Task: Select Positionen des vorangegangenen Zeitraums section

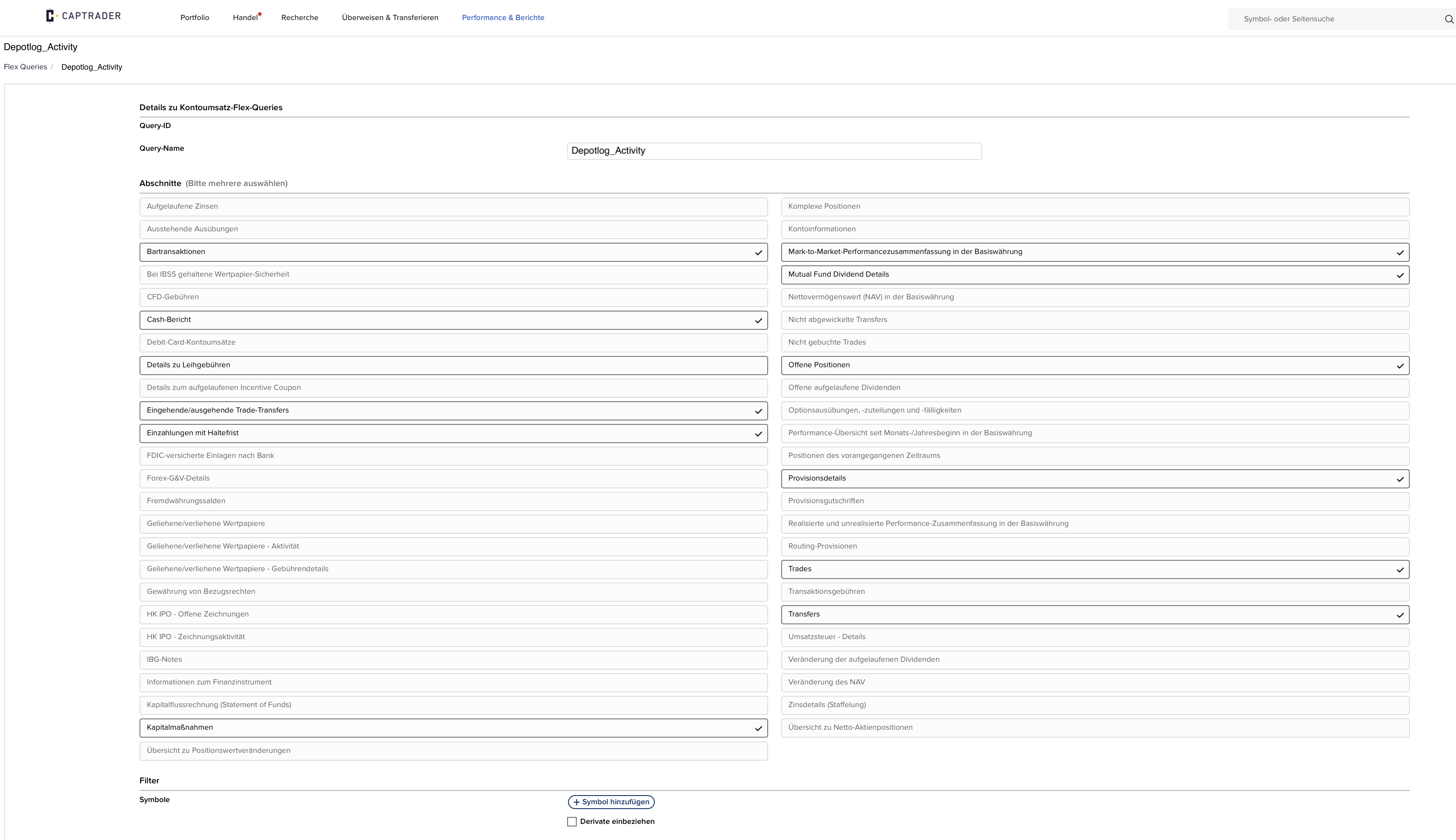Action: pyautogui.click(x=1095, y=456)
